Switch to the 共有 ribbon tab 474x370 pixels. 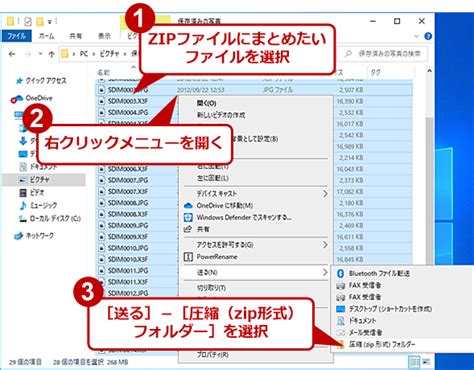coord(76,36)
